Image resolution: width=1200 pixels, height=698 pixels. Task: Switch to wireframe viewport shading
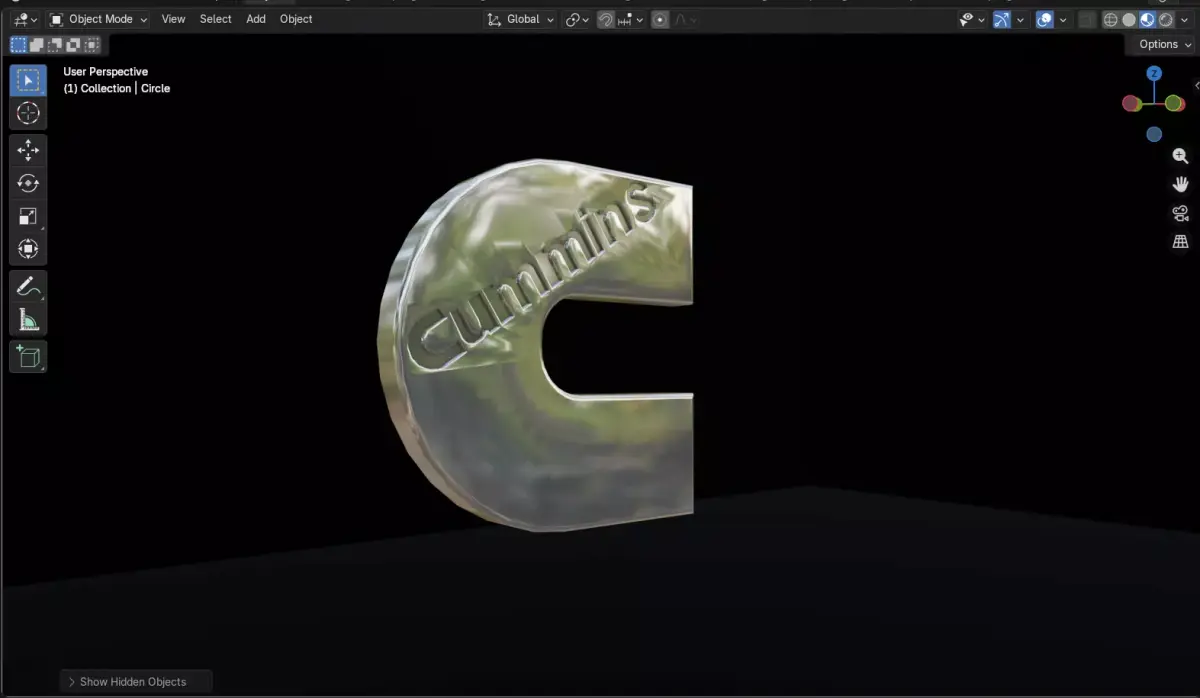click(1110, 19)
